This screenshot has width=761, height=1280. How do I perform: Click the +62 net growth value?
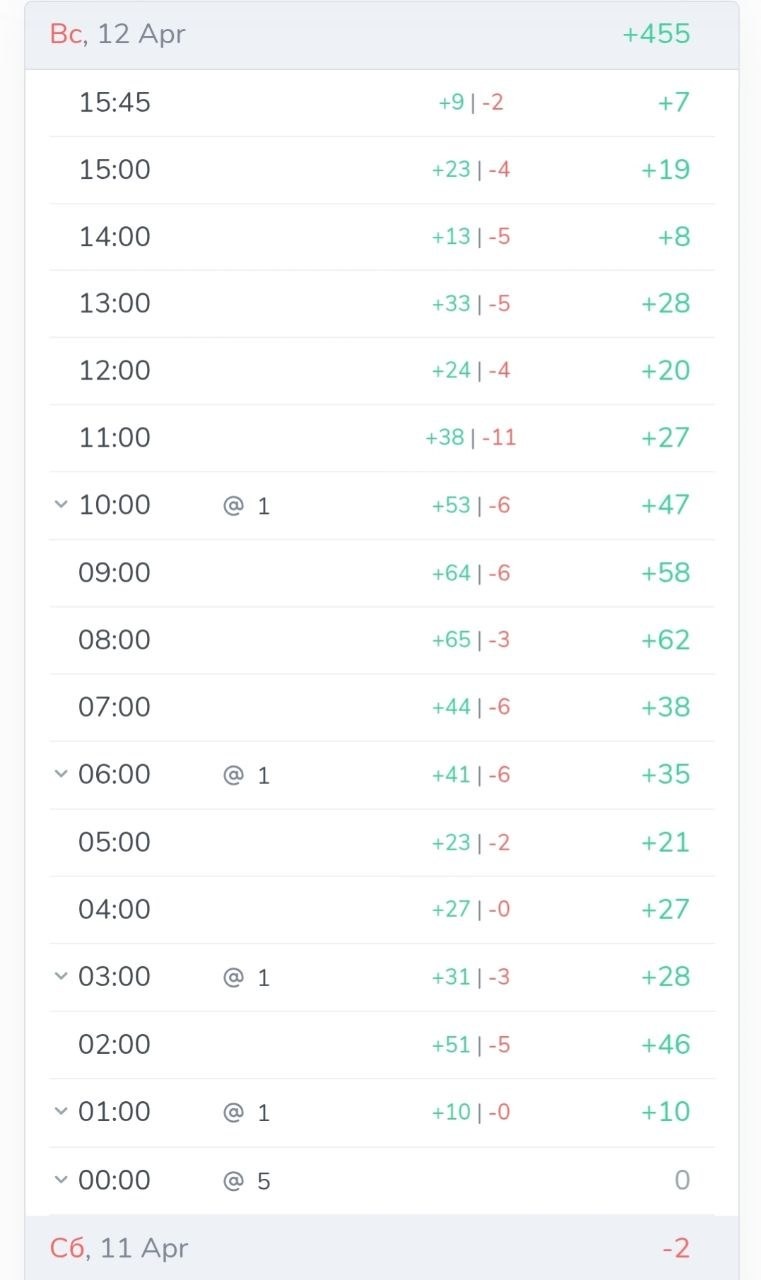[x=665, y=640]
